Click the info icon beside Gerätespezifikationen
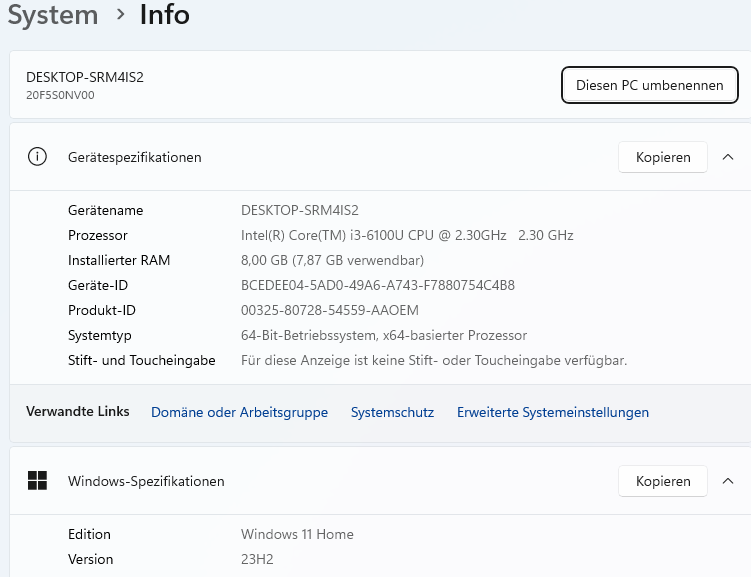751x577 pixels. [37, 157]
